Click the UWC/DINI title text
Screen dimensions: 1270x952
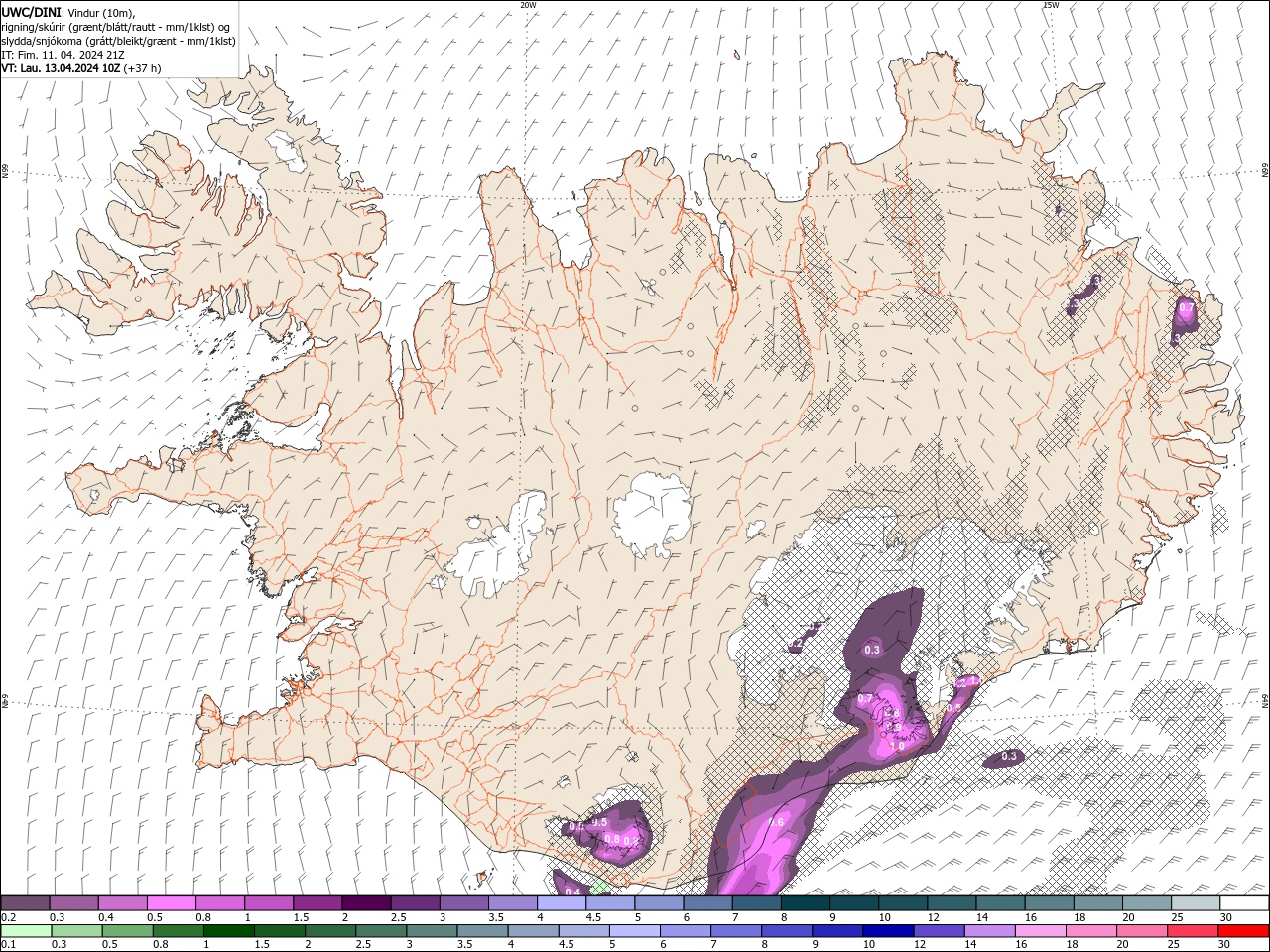(30, 12)
